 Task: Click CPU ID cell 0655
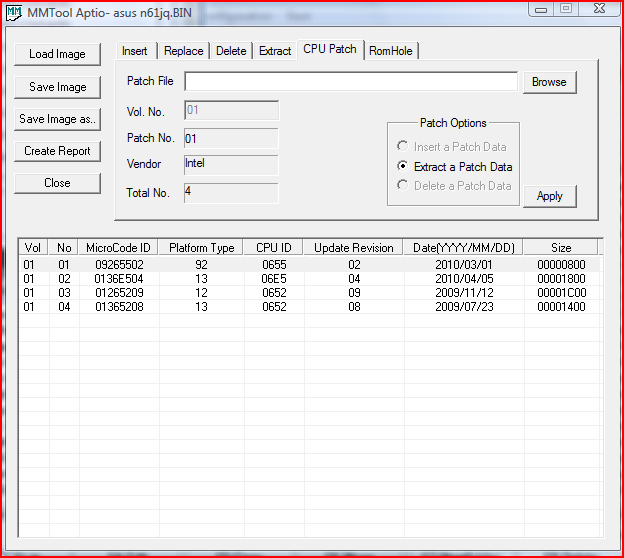[x=274, y=265]
